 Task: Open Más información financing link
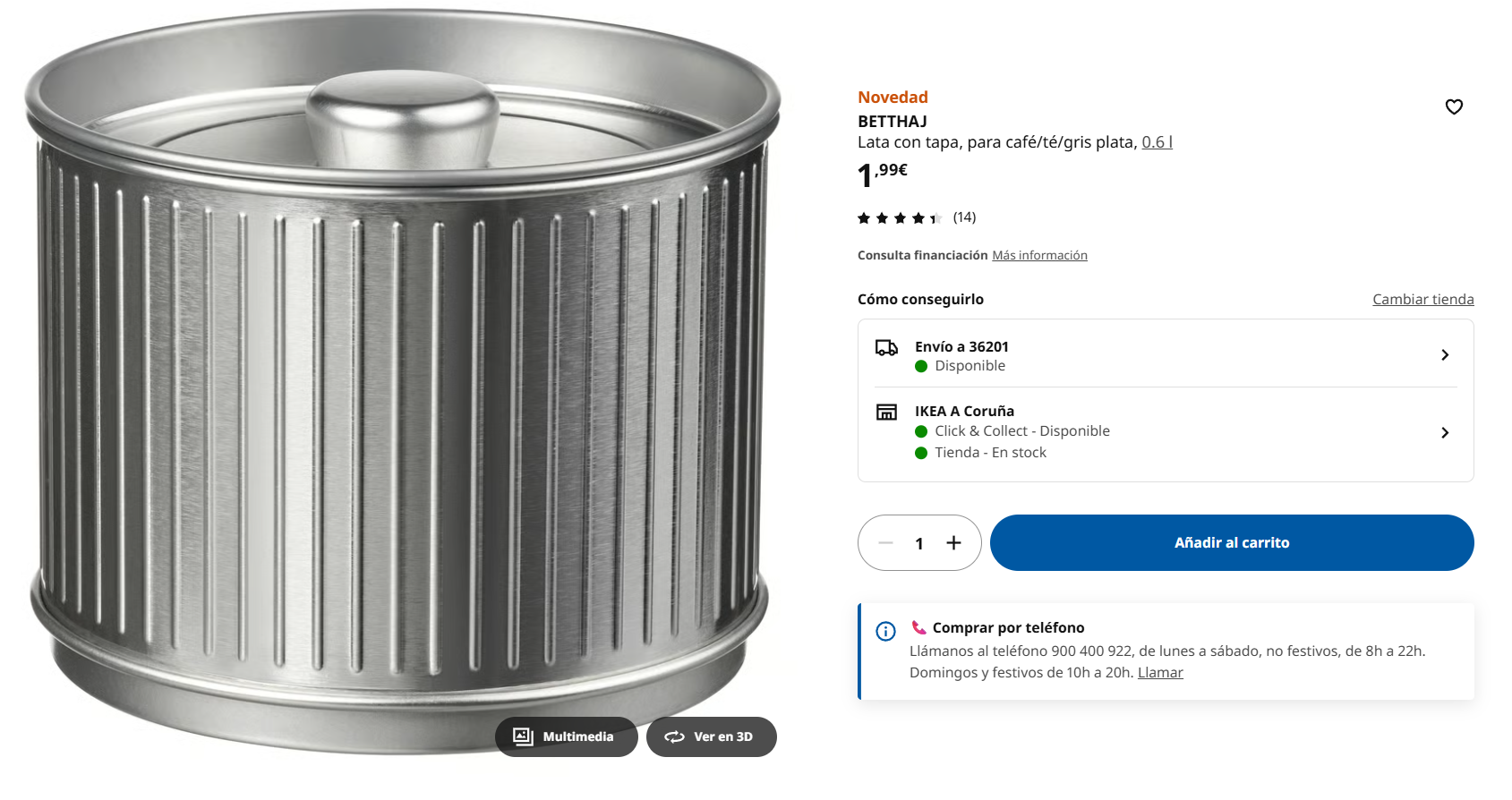click(1039, 256)
